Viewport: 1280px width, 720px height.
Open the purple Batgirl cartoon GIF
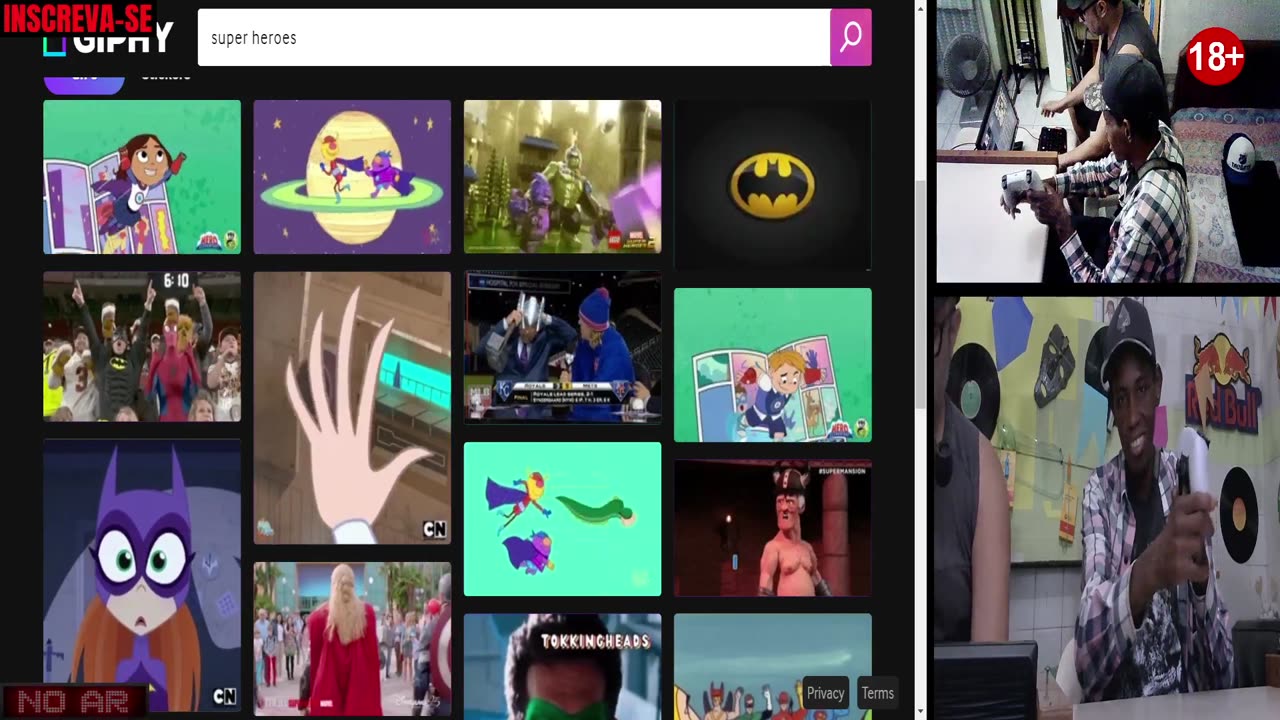[x=142, y=575]
